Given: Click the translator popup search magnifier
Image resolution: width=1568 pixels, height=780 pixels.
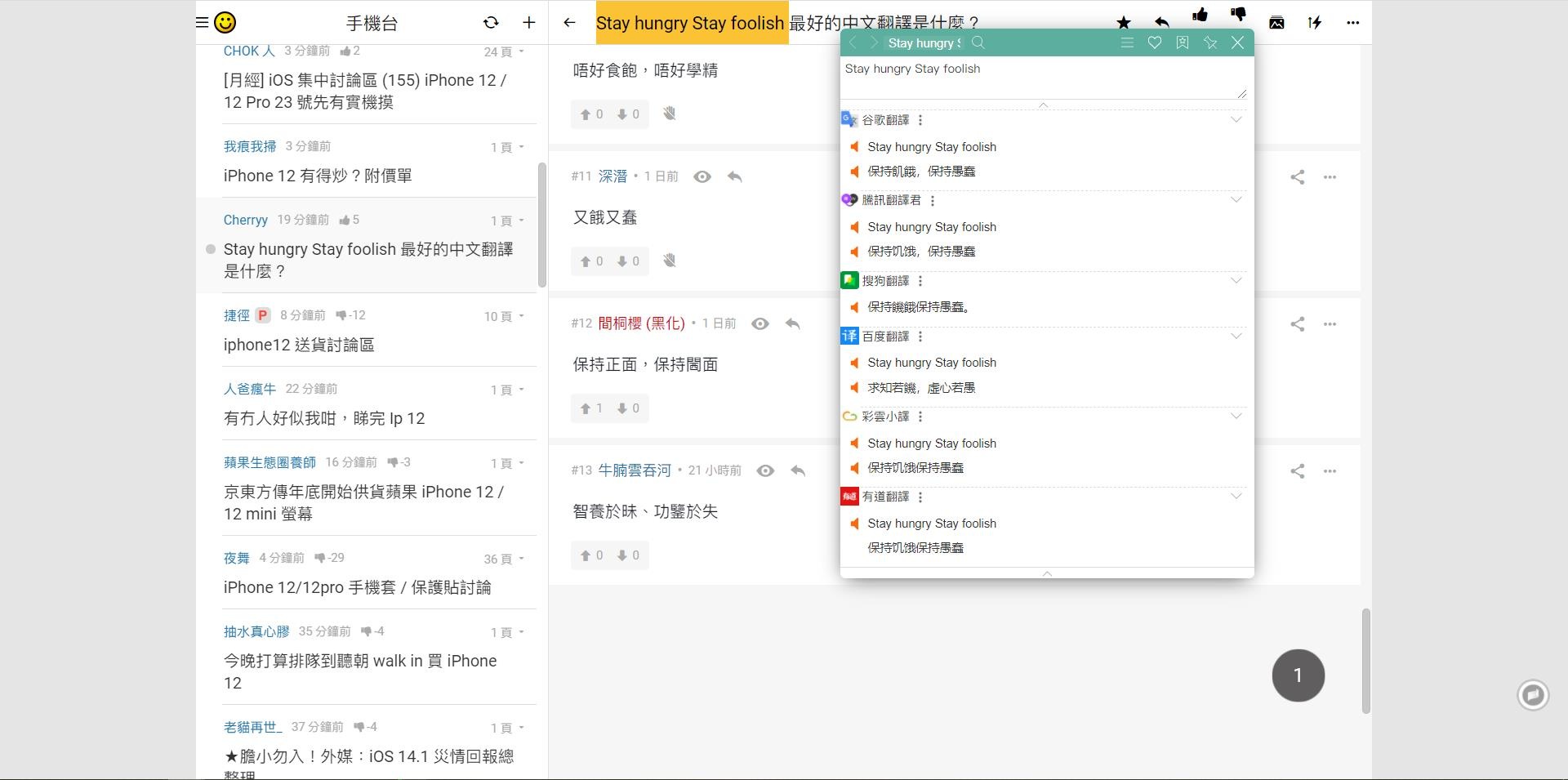Looking at the screenshot, I should point(978,42).
